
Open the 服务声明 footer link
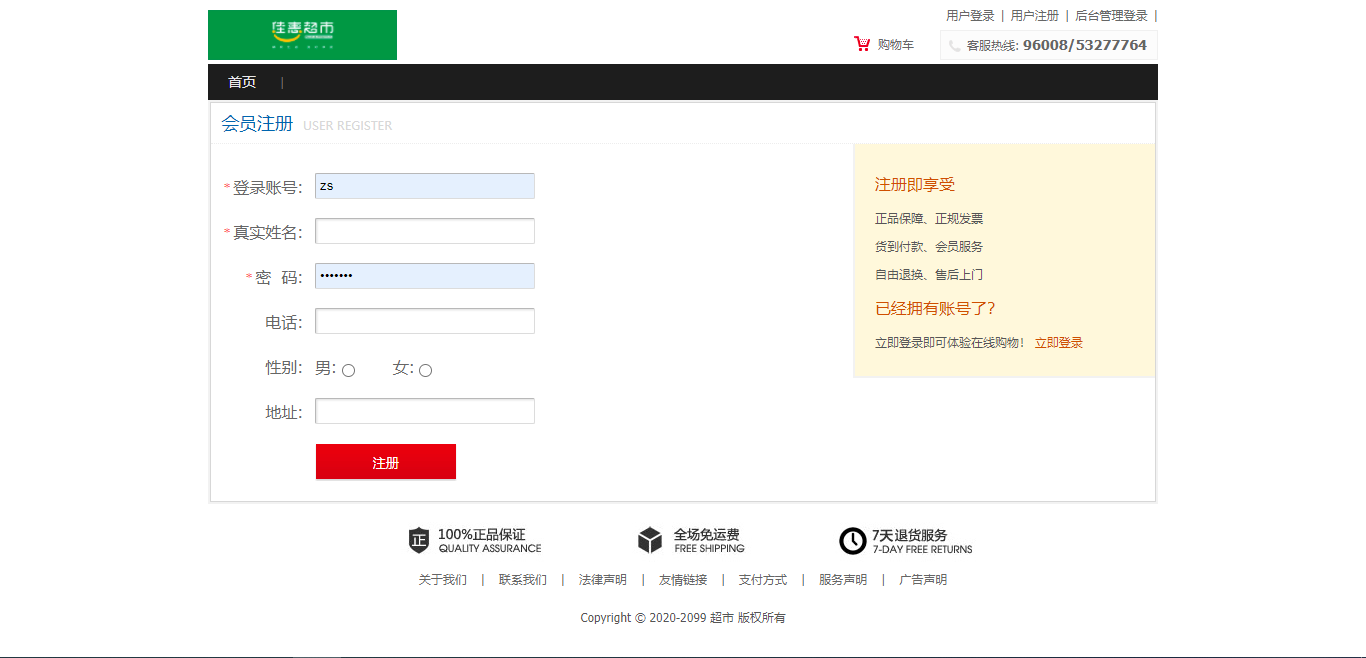843,580
